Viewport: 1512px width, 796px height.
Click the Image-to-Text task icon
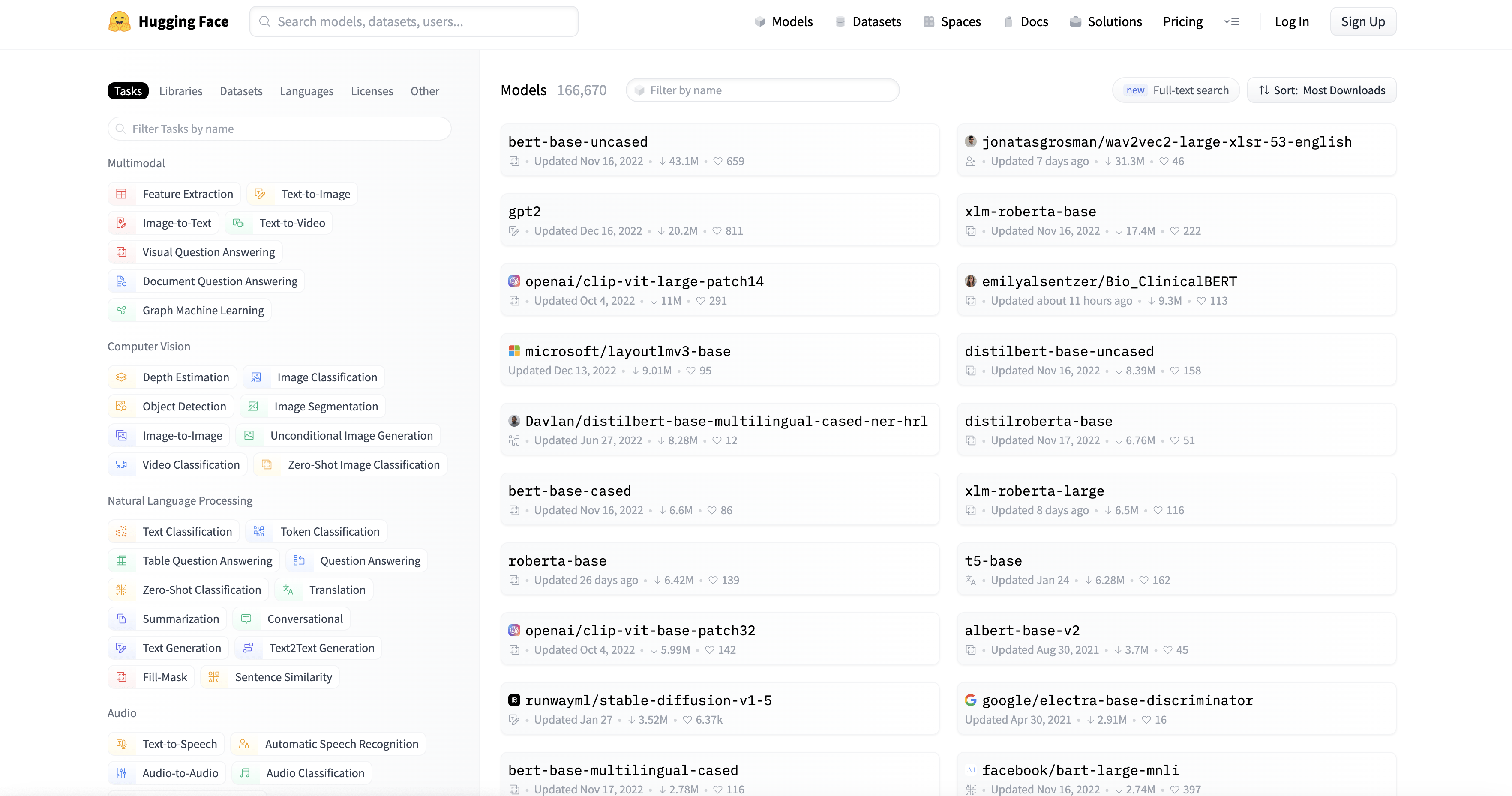(122, 223)
